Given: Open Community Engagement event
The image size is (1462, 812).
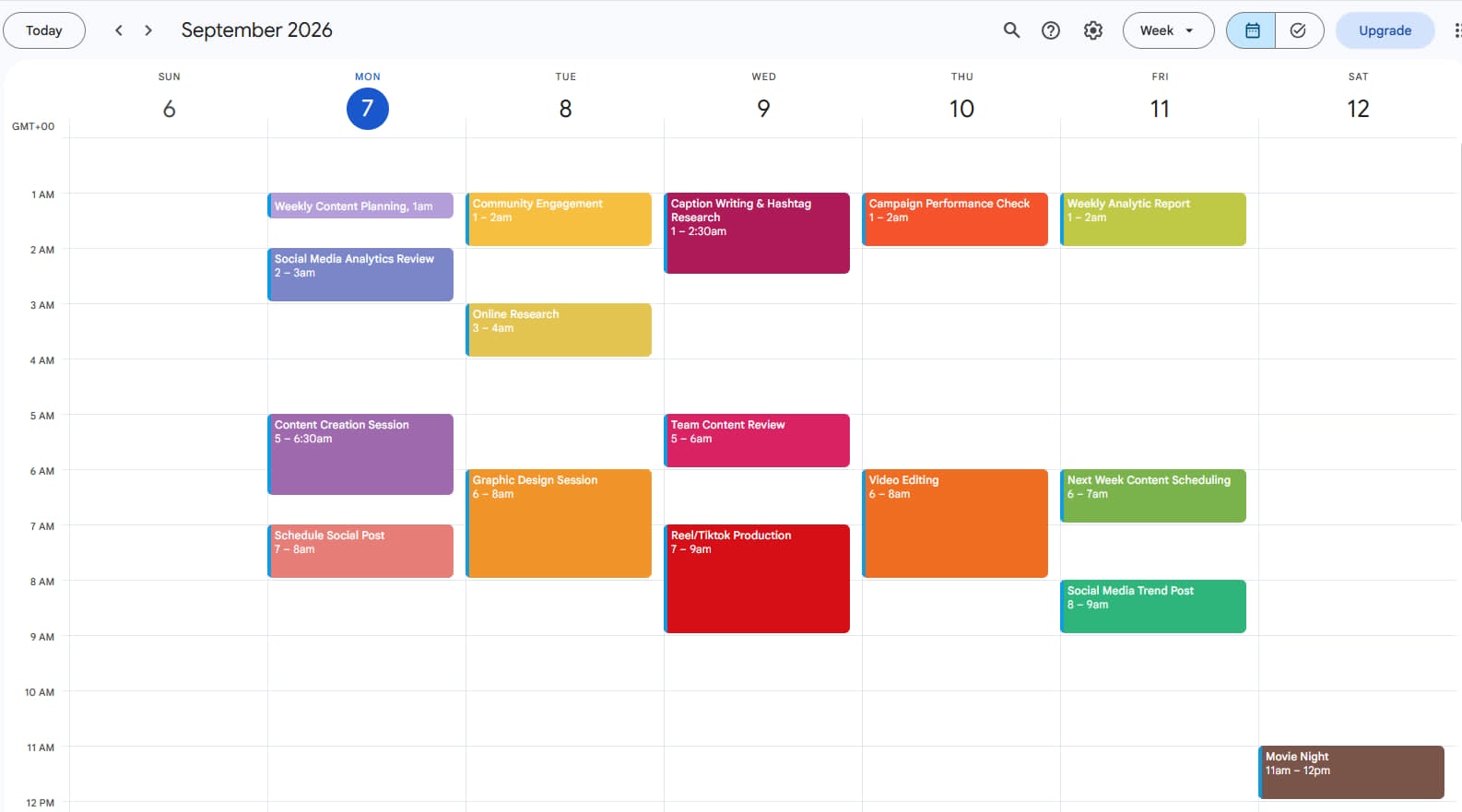Looking at the screenshot, I should pos(559,219).
